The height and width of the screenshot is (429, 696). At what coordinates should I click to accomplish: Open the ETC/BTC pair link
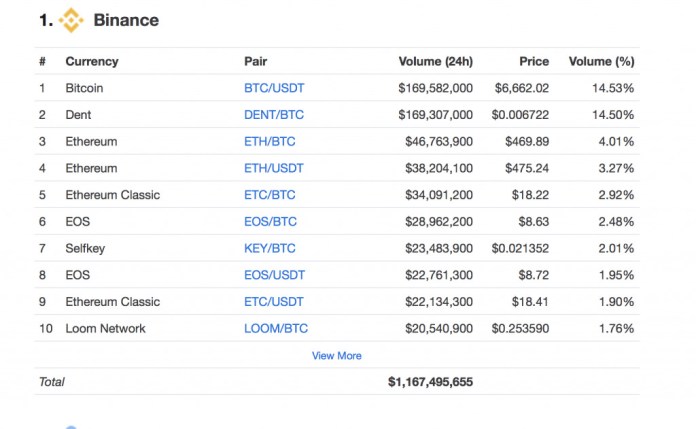point(269,195)
